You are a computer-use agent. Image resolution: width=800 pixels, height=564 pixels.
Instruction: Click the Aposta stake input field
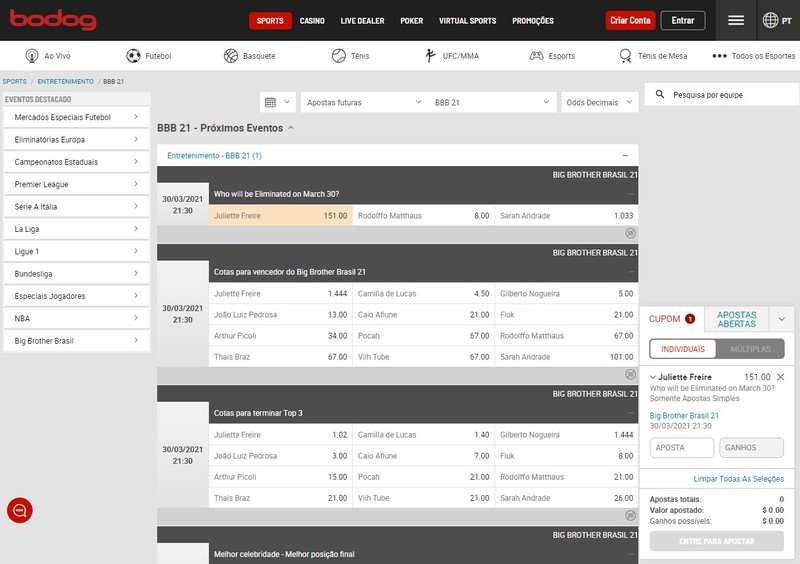coord(681,448)
